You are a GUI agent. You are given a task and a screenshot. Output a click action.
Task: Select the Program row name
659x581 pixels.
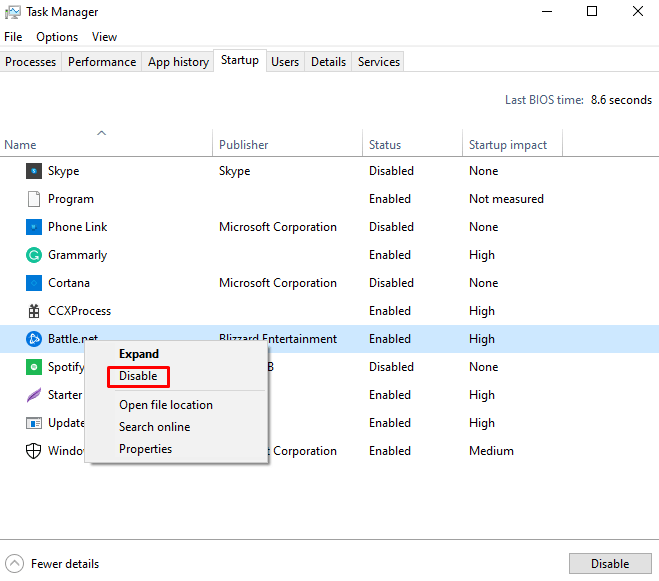71,199
